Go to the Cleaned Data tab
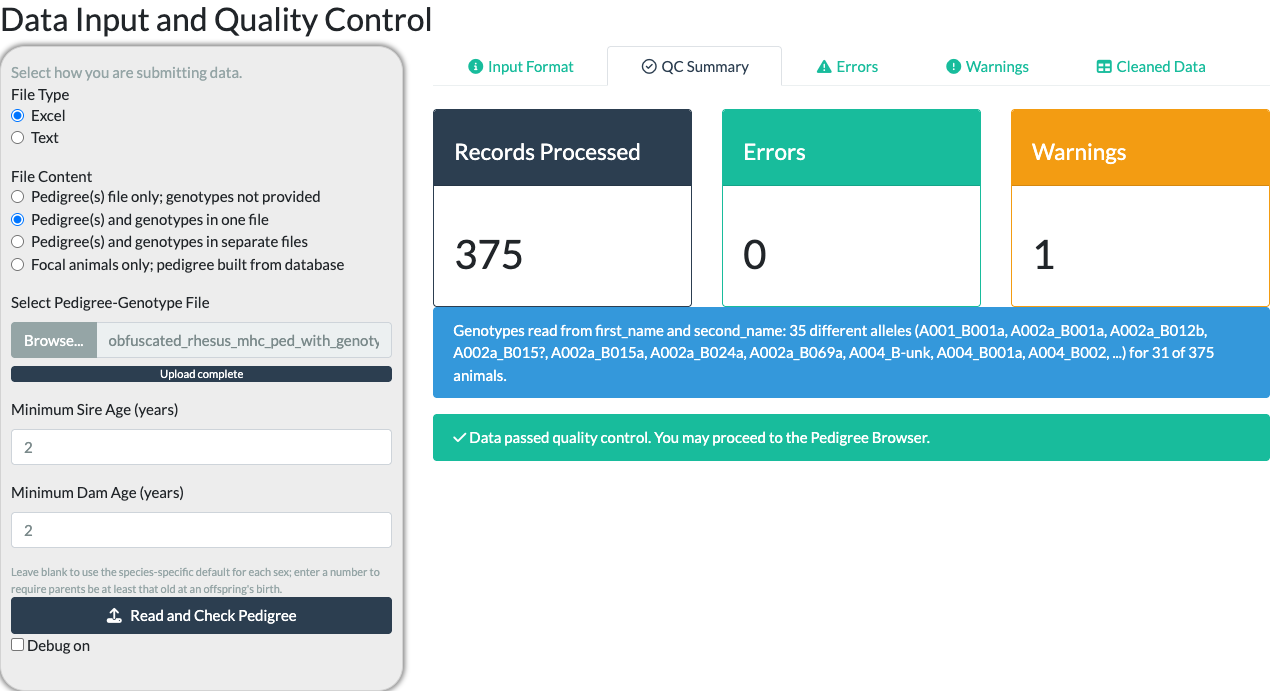Image resolution: width=1270 pixels, height=691 pixels. (x=1151, y=67)
